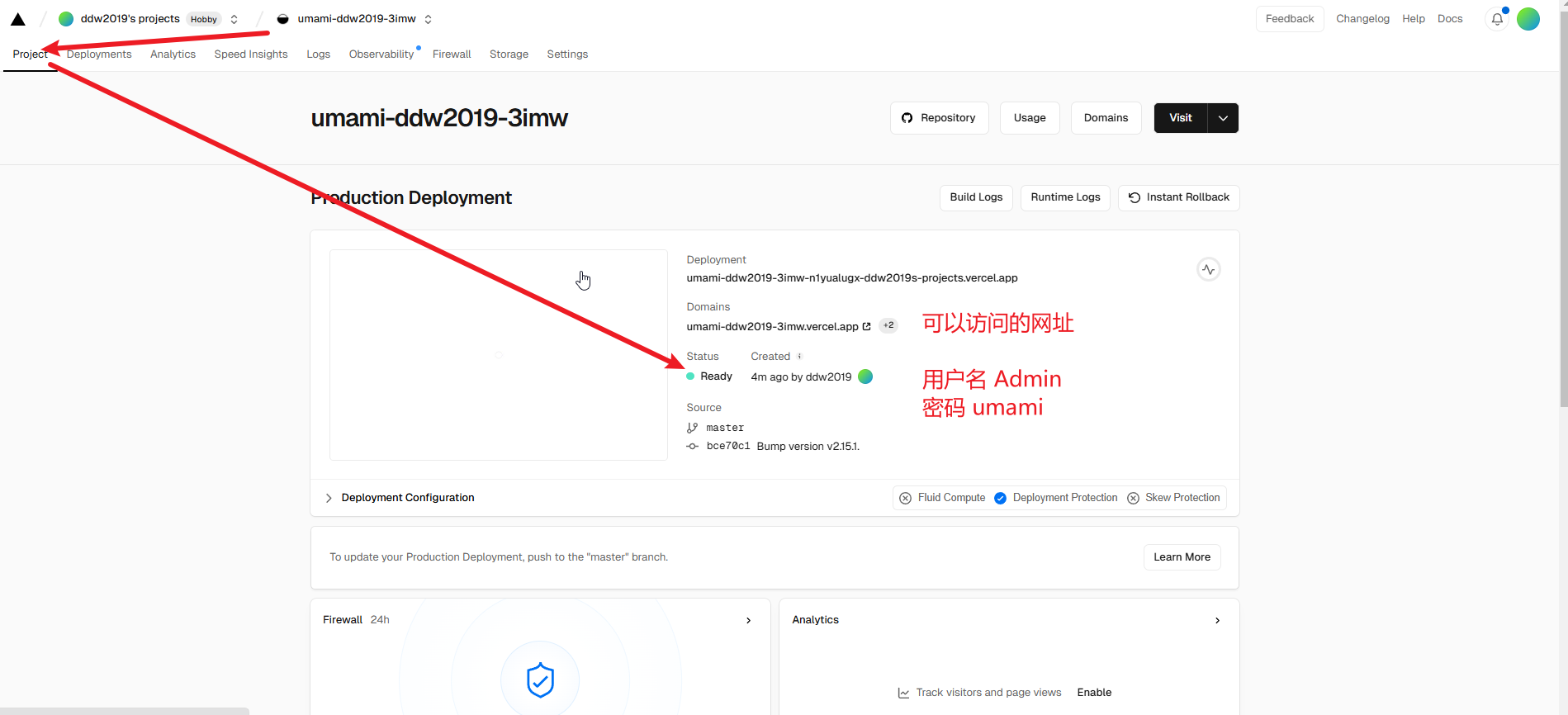This screenshot has width=1568, height=715.
Task: Open the Speed Insights tab
Action: [251, 54]
